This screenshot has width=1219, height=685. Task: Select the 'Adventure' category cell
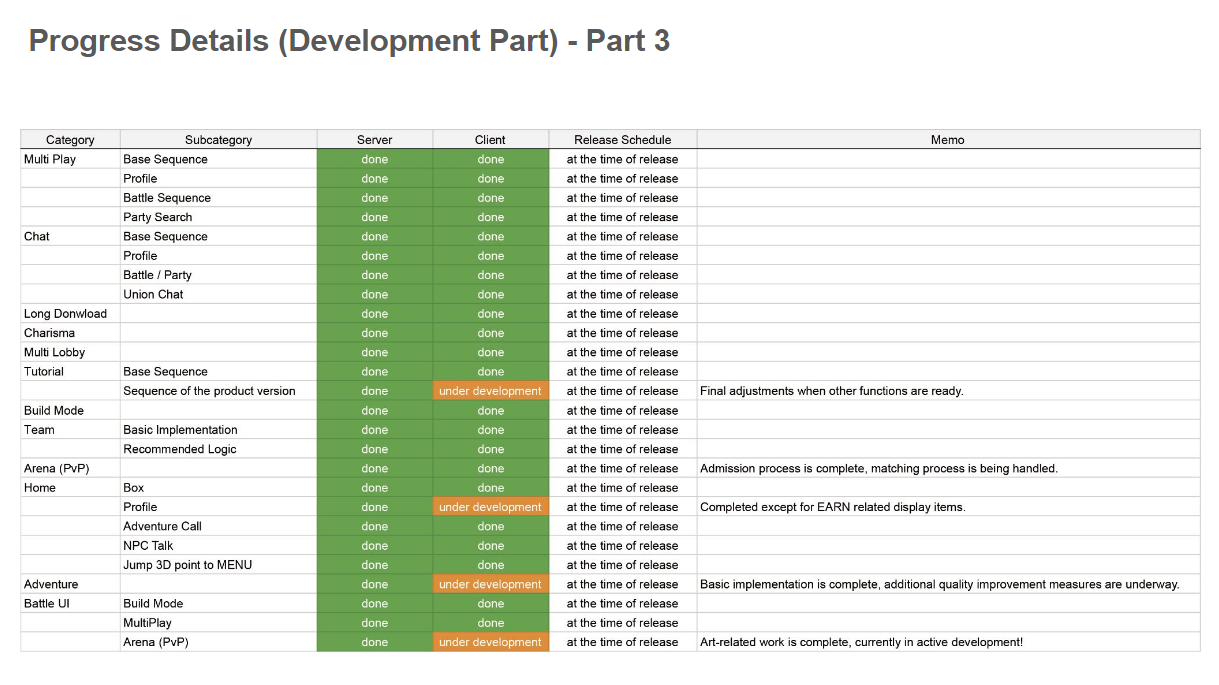click(x=70, y=584)
